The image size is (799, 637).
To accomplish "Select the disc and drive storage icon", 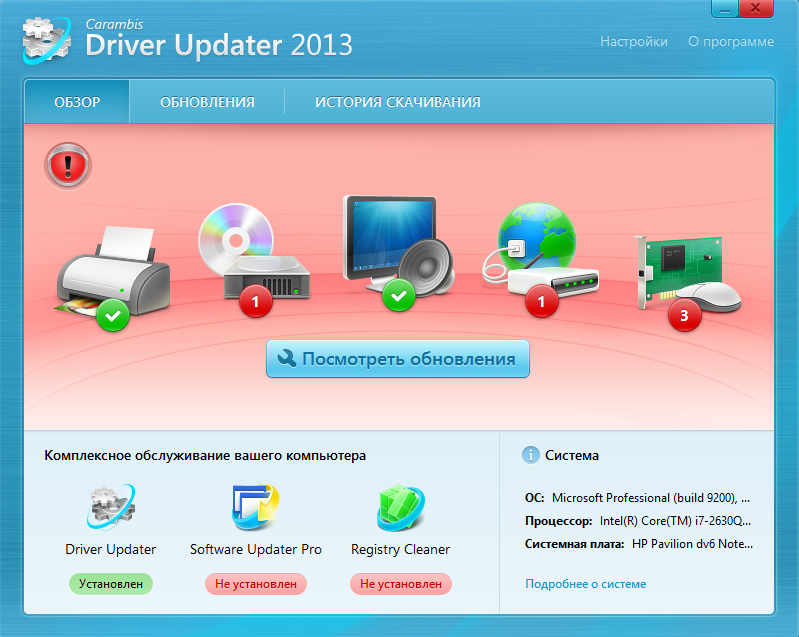I will pos(253,251).
